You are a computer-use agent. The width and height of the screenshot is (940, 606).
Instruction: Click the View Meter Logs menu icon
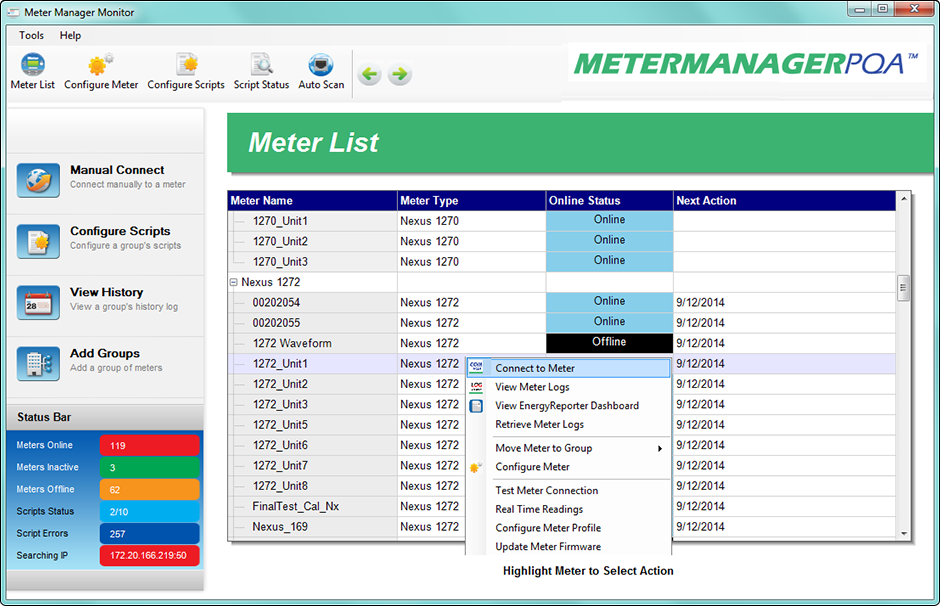[x=476, y=387]
